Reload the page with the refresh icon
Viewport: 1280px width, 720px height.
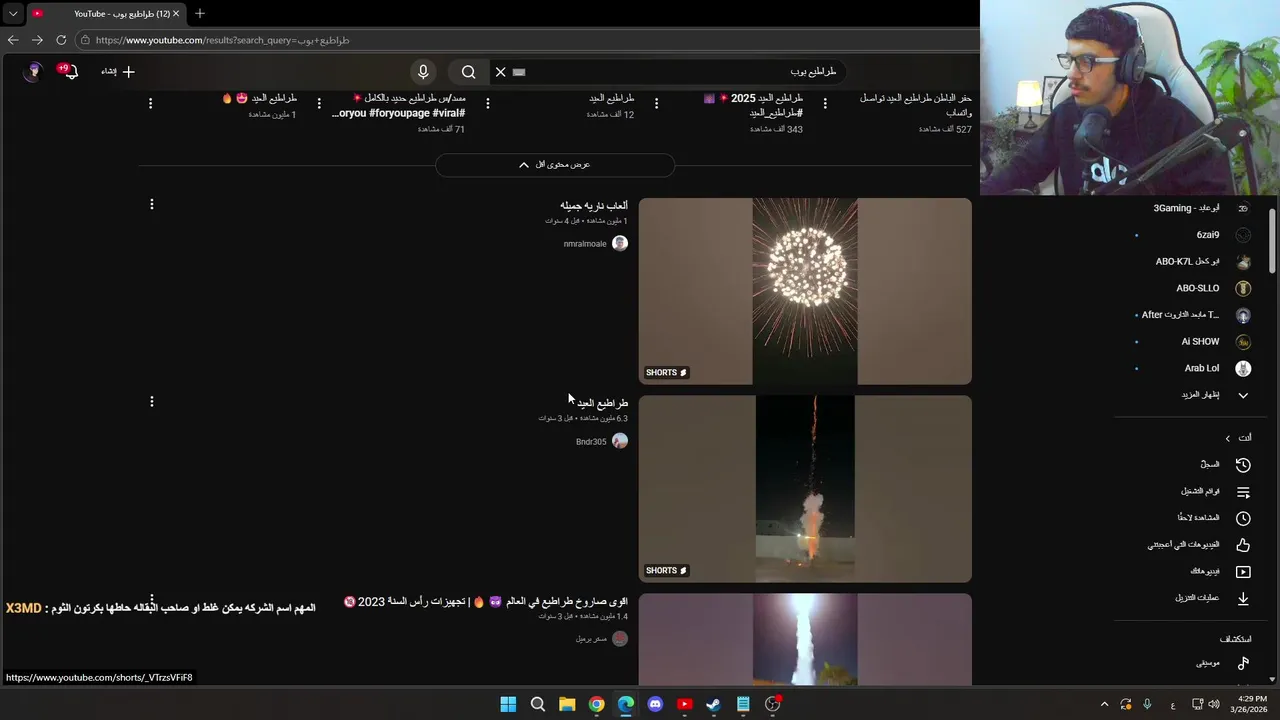(x=61, y=40)
